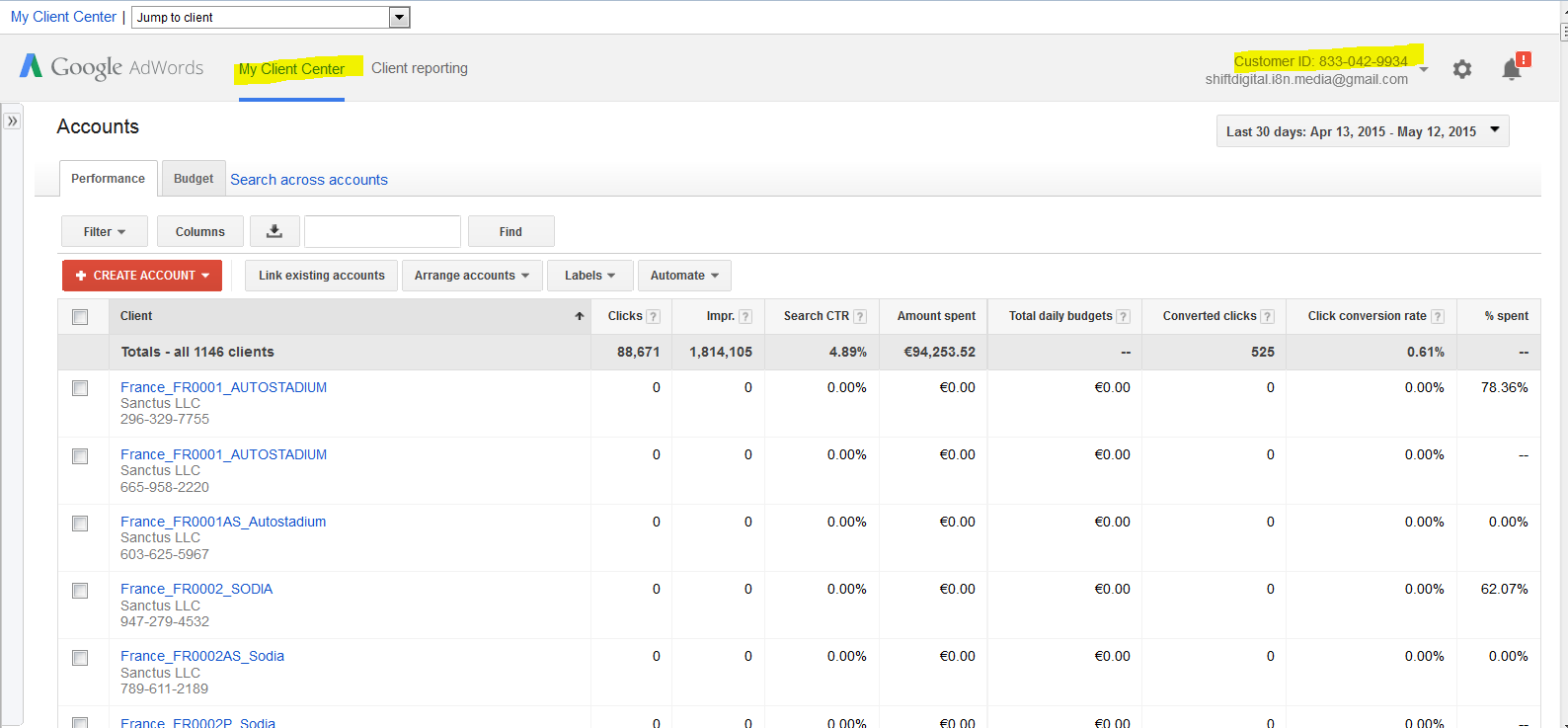Click the Columns button
Image resolution: width=1568 pixels, height=728 pixels.
200,231
